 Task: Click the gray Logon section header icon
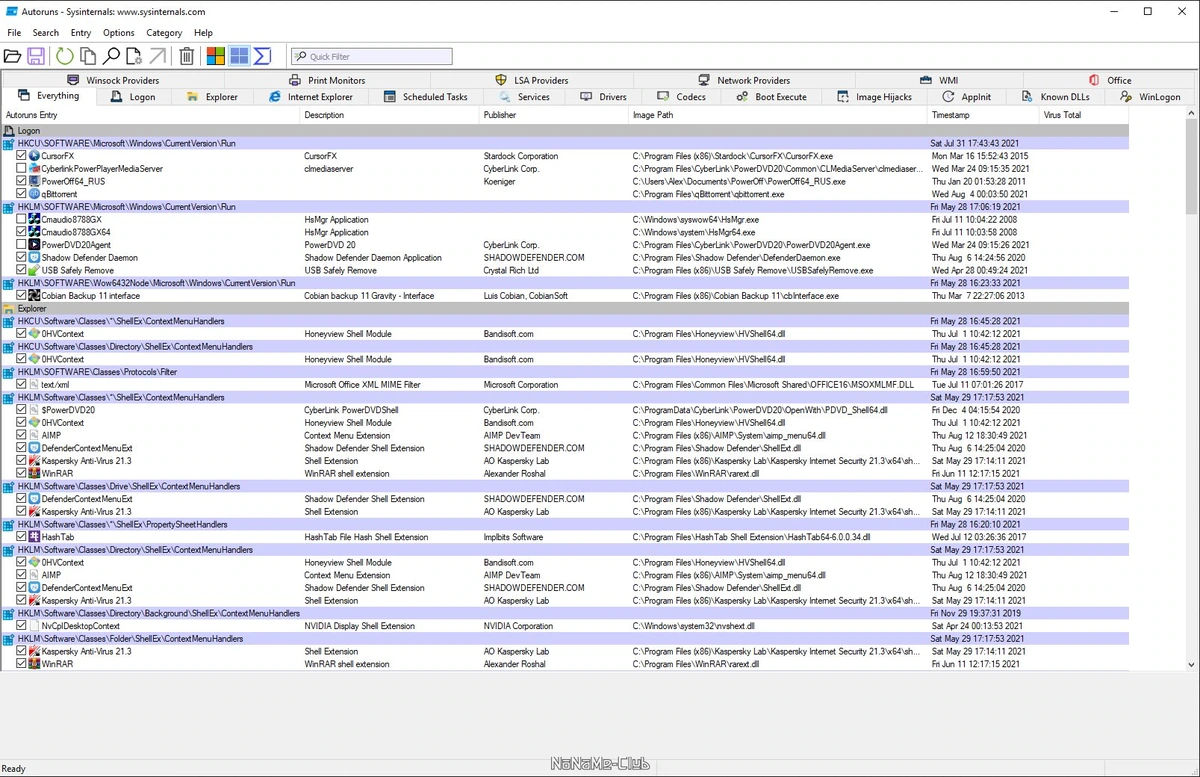coord(9,131)
